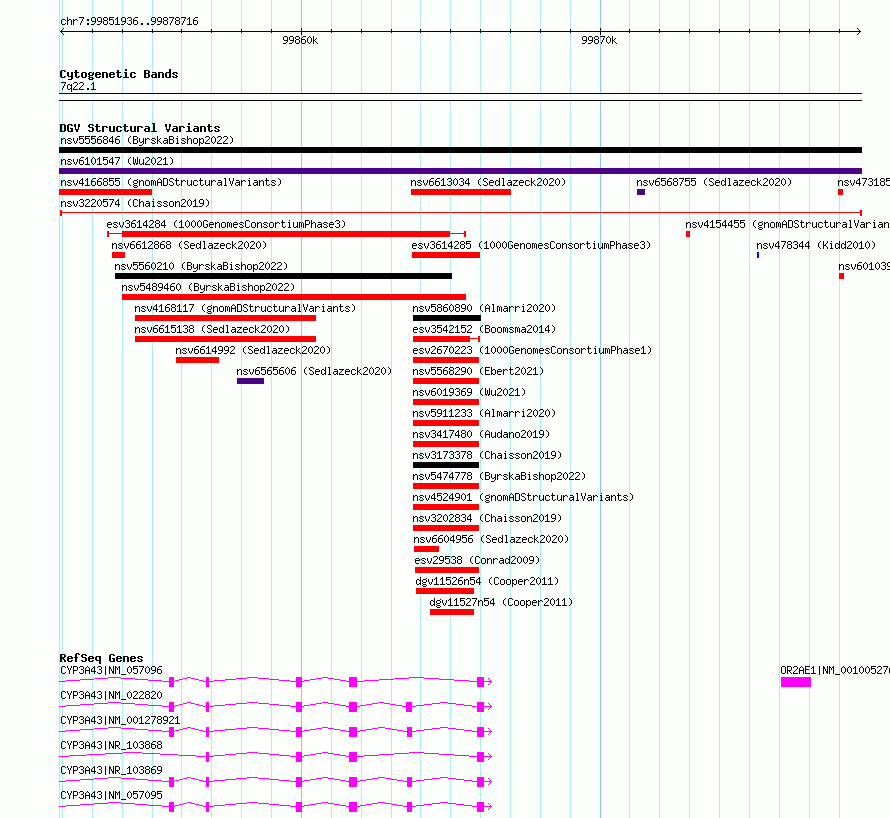Click the red bar under dgv11527n54
This screenshot has height=818, width=890.
[x=452, y=612]
